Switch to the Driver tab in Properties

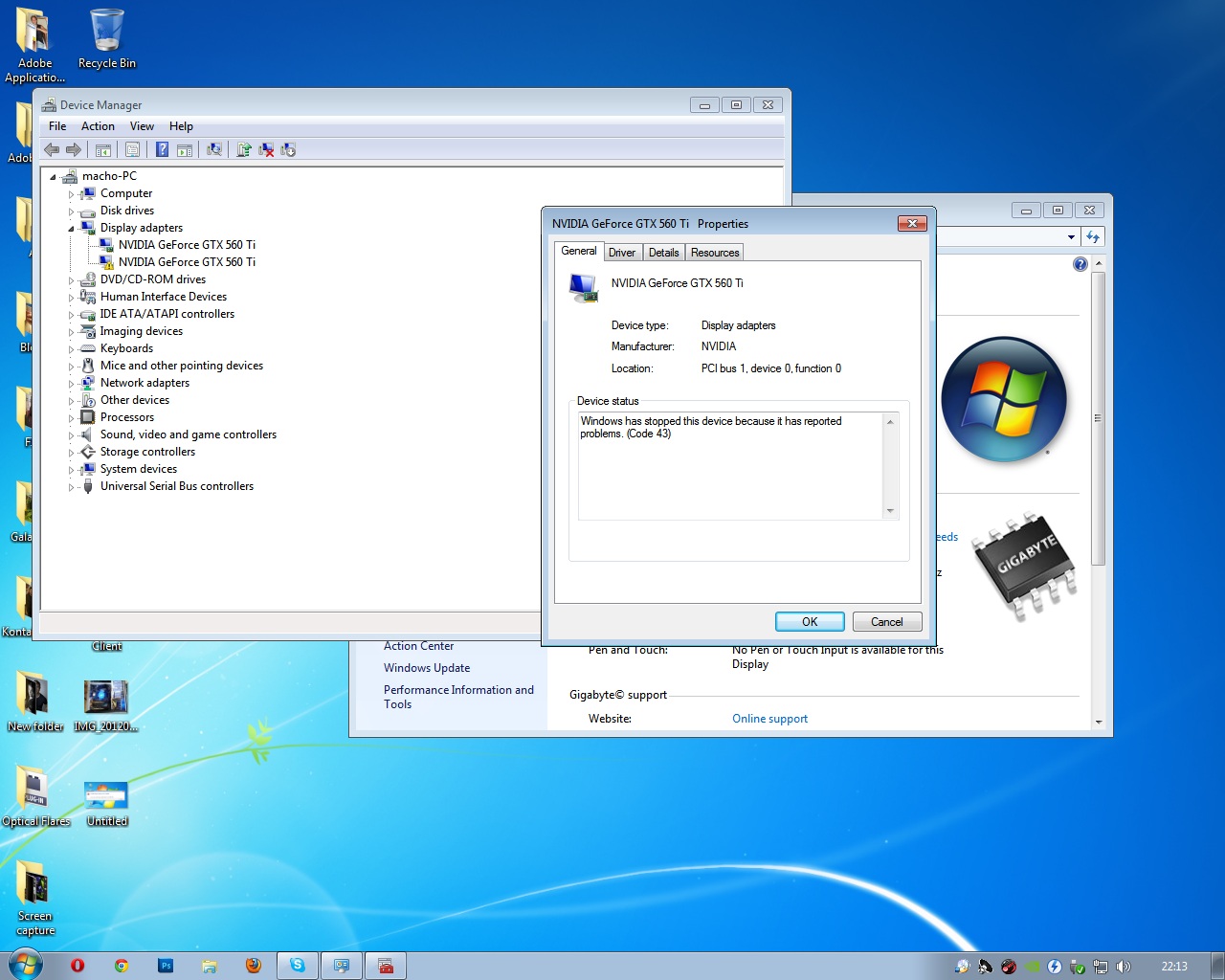click(622, 253)
